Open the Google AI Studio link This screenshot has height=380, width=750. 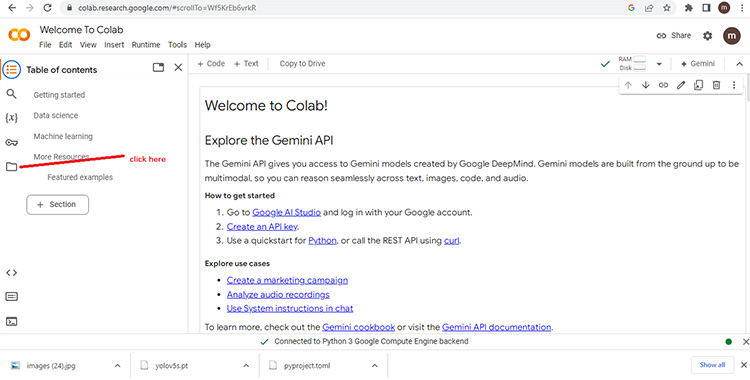[x=287, y=212]
